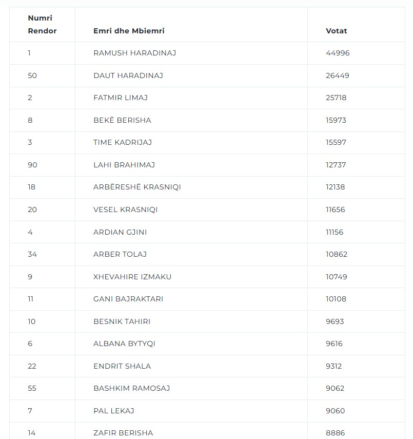The image size is (413, 439).
Task: Select VESEL KRASNIQI name cell
Action: click(x=125, y=210)
